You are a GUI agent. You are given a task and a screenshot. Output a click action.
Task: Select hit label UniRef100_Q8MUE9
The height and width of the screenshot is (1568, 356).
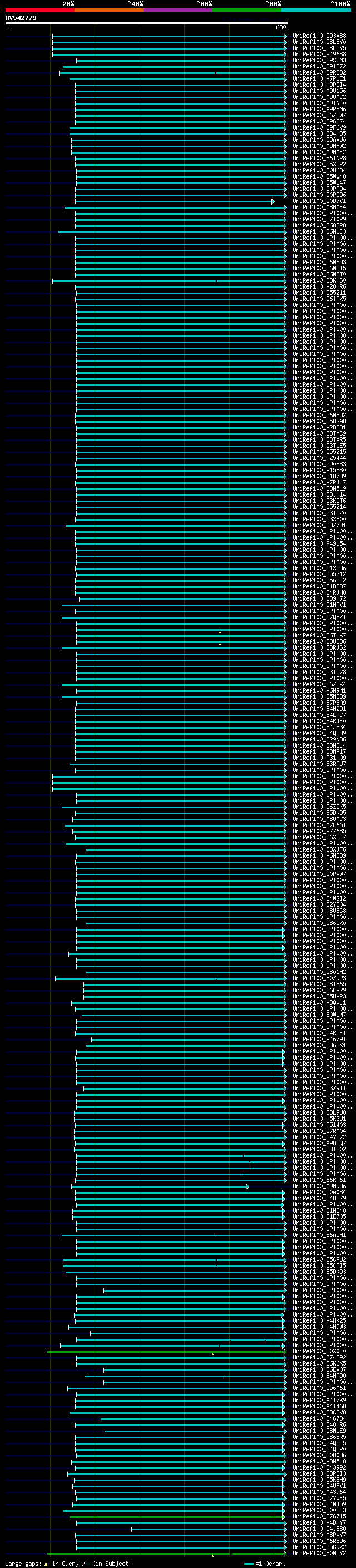319,1431
